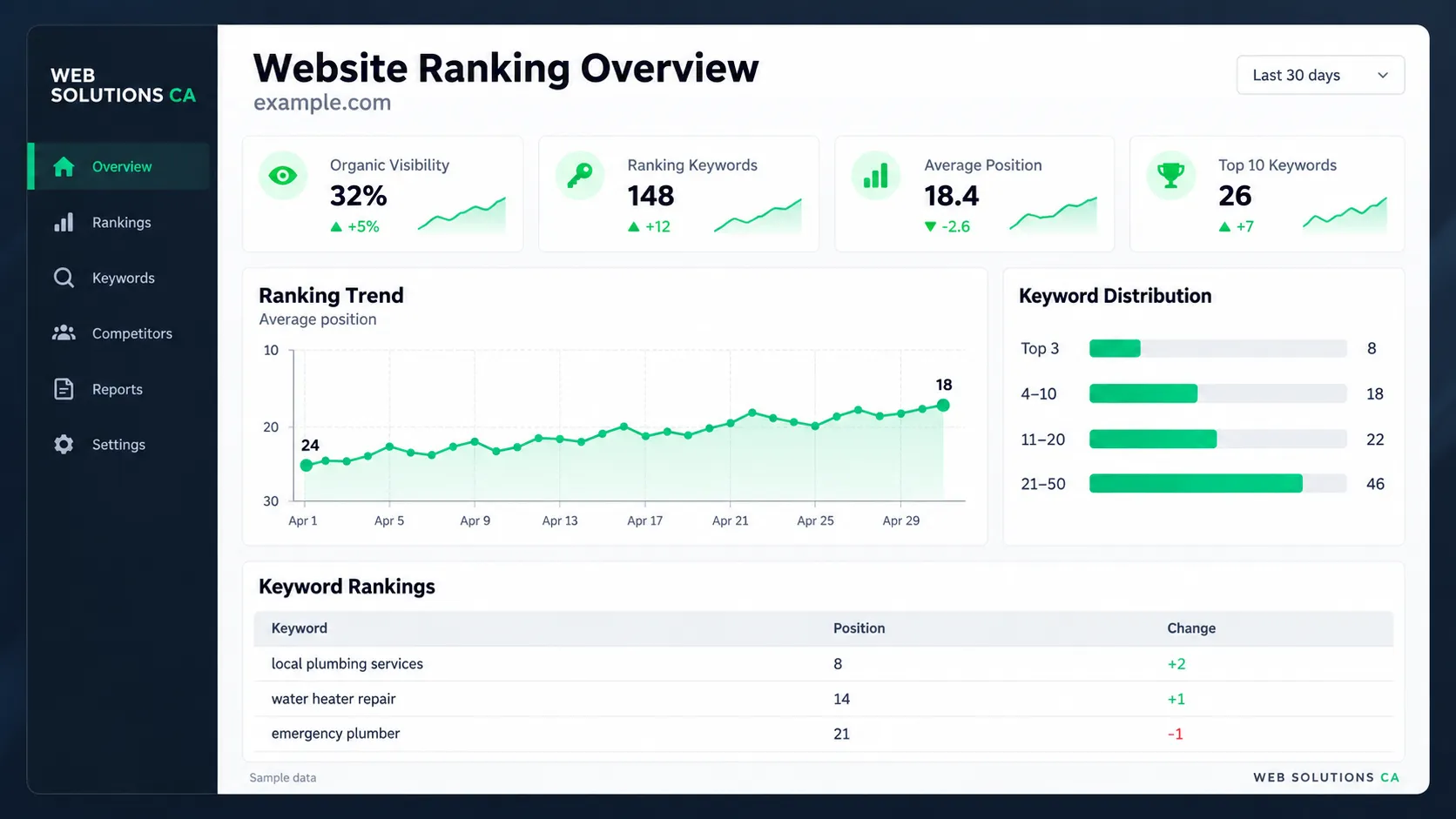1456x819 pixels.
Task: Click the Top 10 Keywords trophy icon
Action: [1171, 176]
